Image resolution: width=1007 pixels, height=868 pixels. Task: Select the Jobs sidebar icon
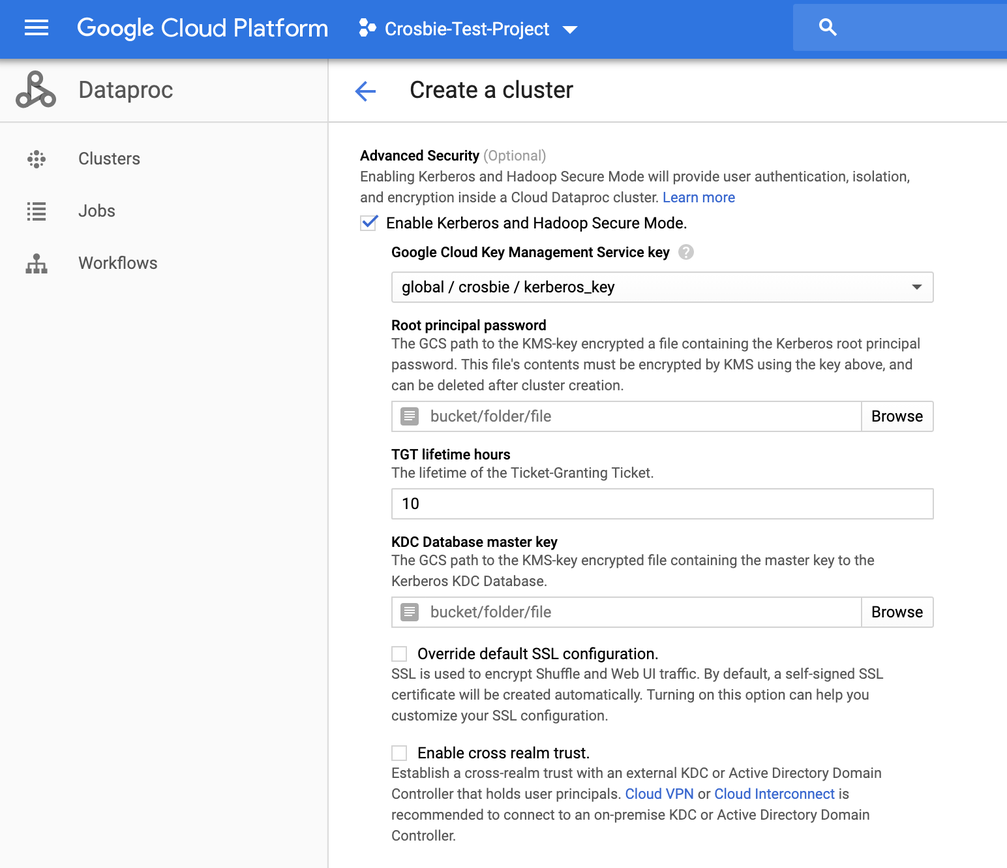pyautogui.click(x=36, y=210)
